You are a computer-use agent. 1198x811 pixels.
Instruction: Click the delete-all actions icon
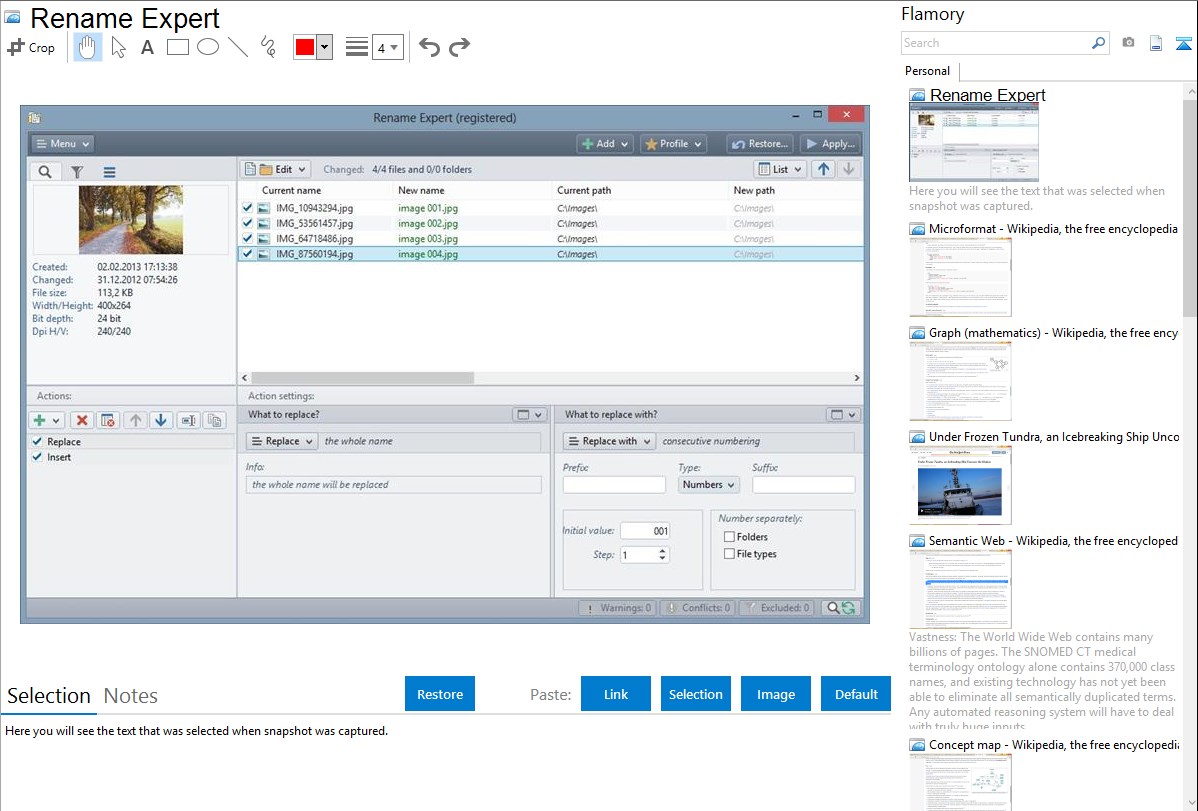click(x=108, y=420)
